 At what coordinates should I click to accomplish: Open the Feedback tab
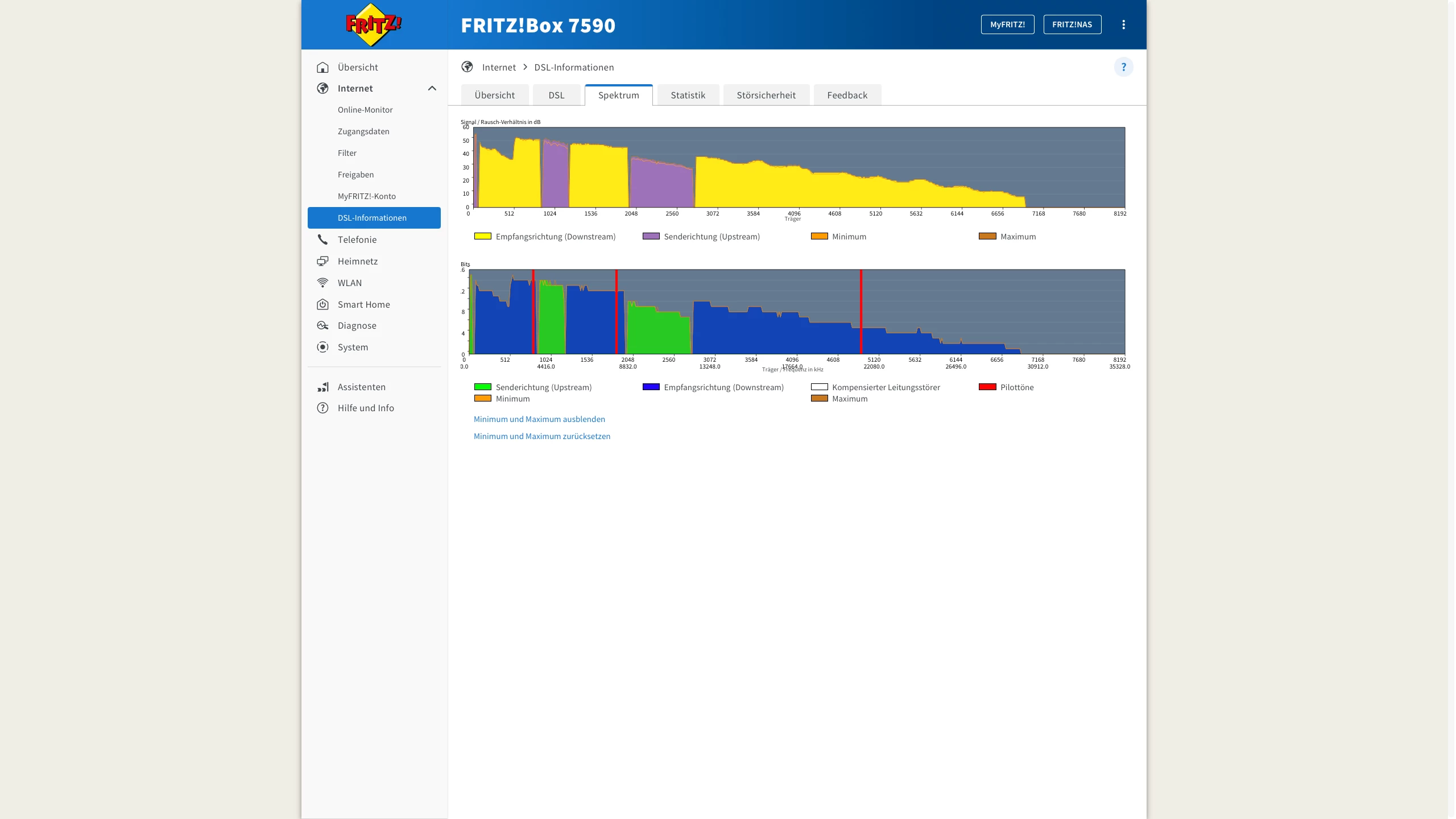pyautogui.click(x=847, y=95)
